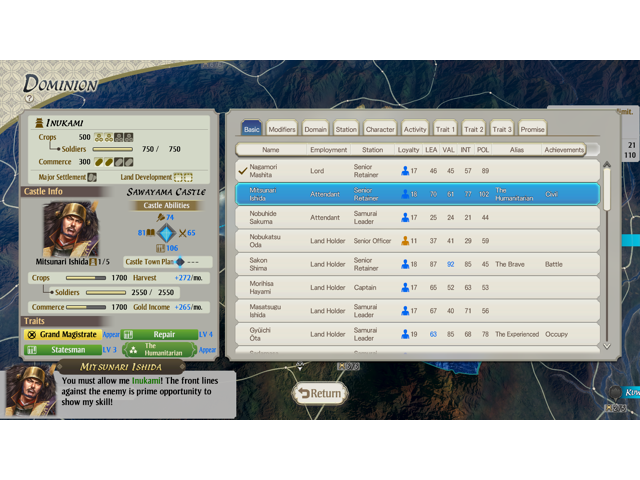Screen dimensions: 640x480
Task: Click the Repair trait icon
Action: coord(128,335)
